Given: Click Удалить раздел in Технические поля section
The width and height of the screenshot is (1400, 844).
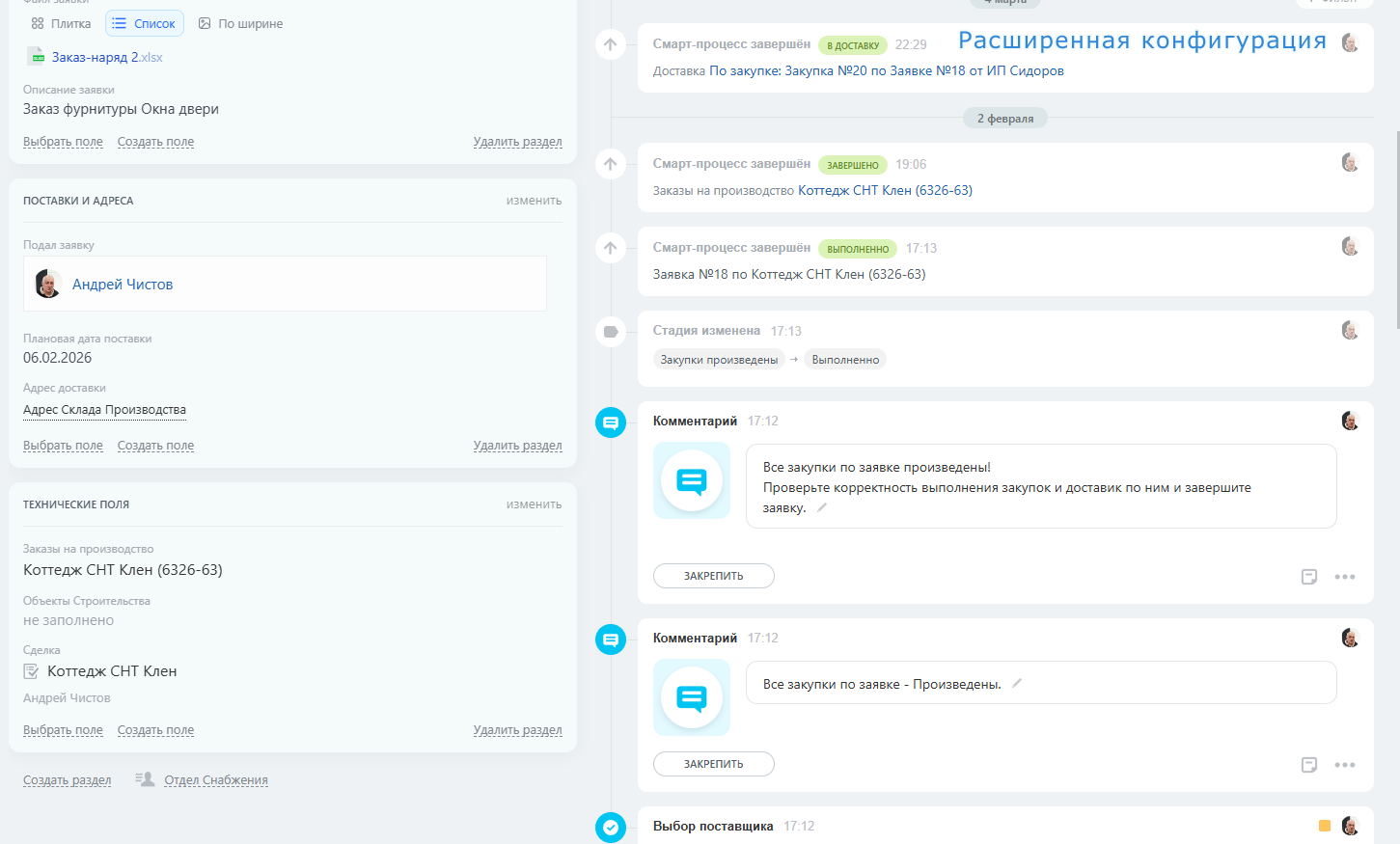Looking at the screenshot, I should click(517, 730).
